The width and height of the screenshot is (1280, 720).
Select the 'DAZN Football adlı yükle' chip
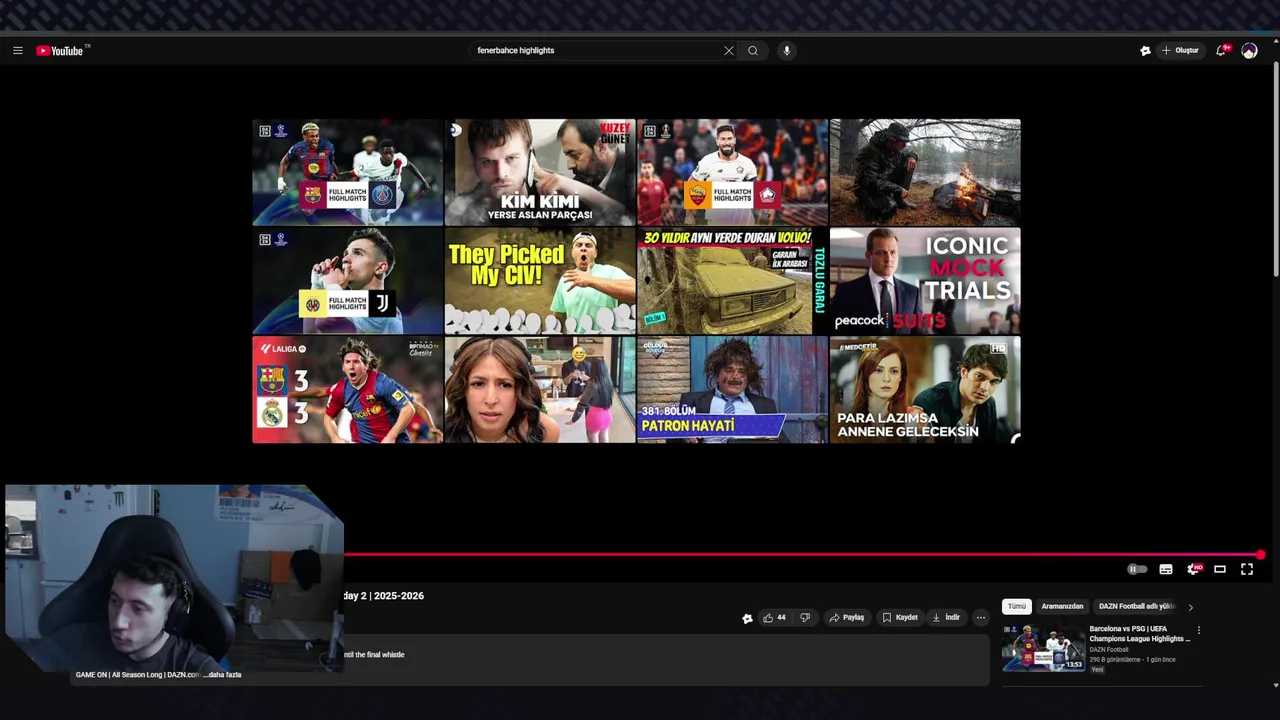click(x=1137, y=607)
